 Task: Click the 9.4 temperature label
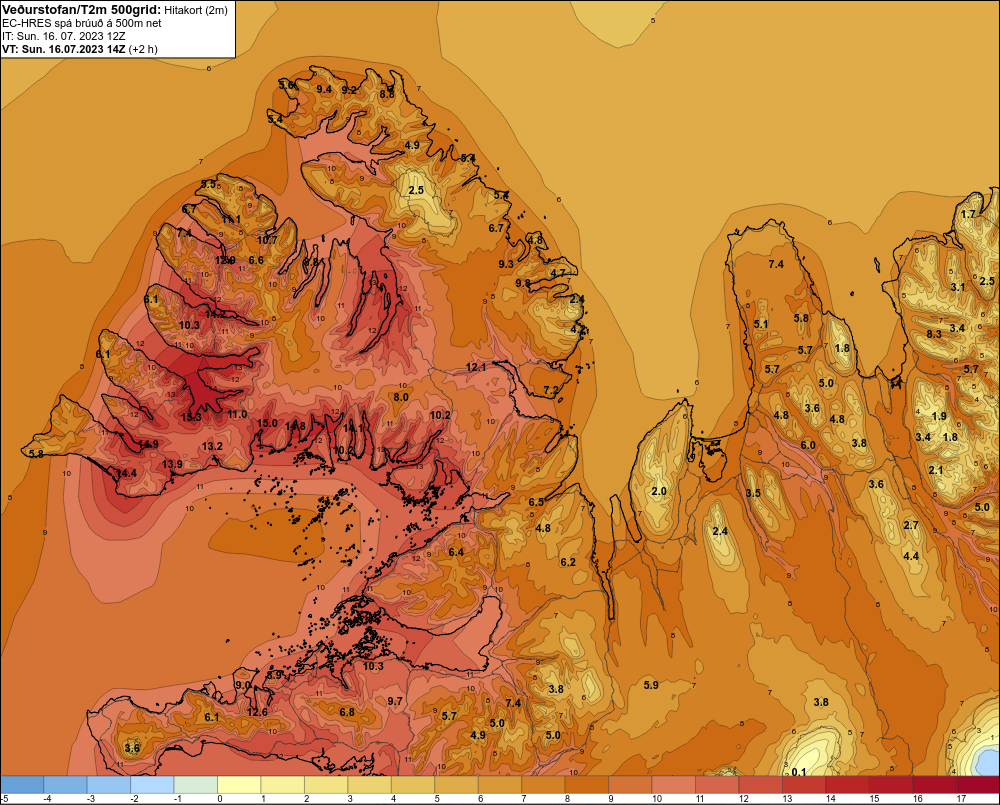pyautogui.click(x=324, y=89)
